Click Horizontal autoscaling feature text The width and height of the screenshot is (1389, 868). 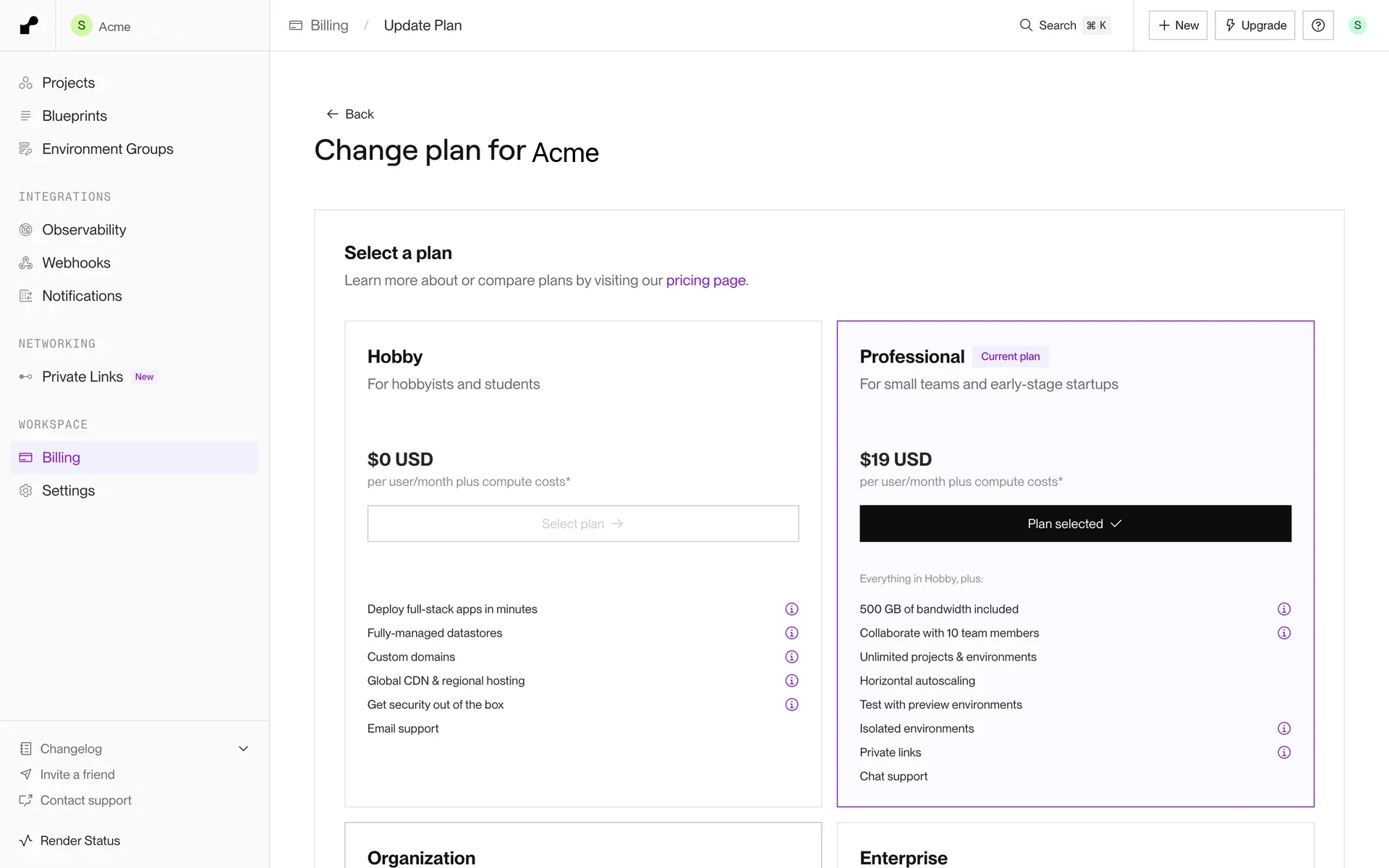pos(917,681)
